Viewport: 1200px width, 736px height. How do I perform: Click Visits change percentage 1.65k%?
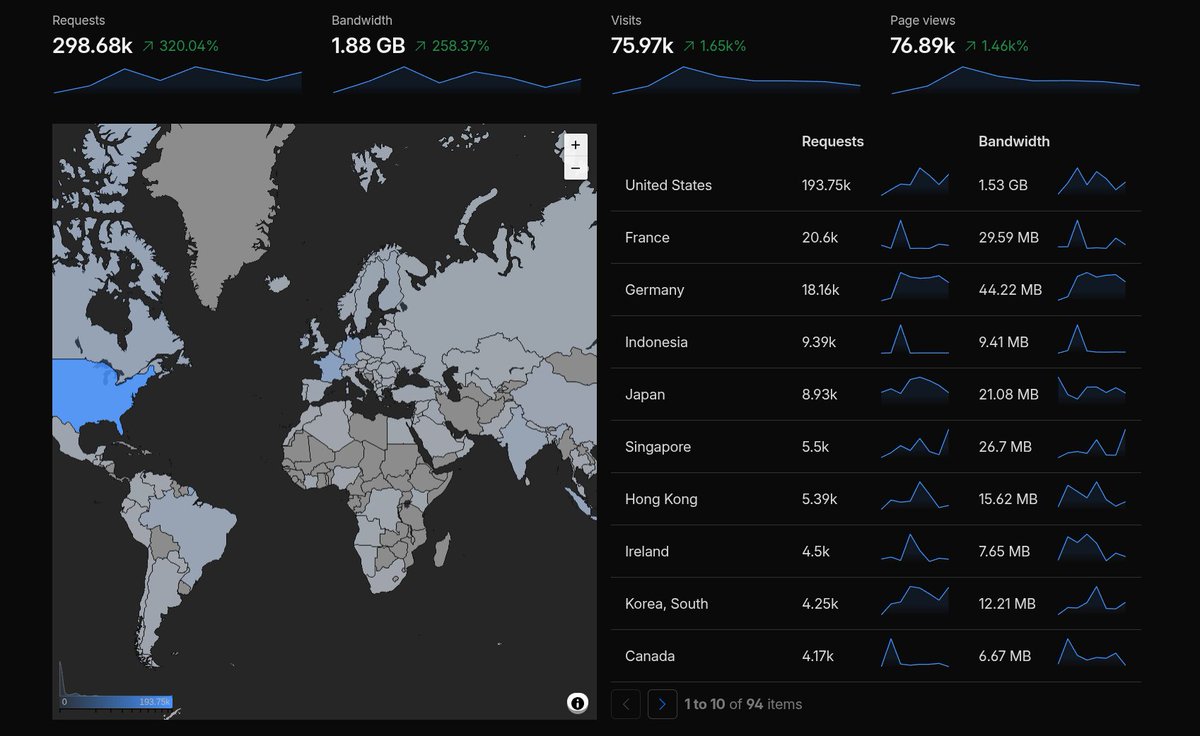coord(723,46)
